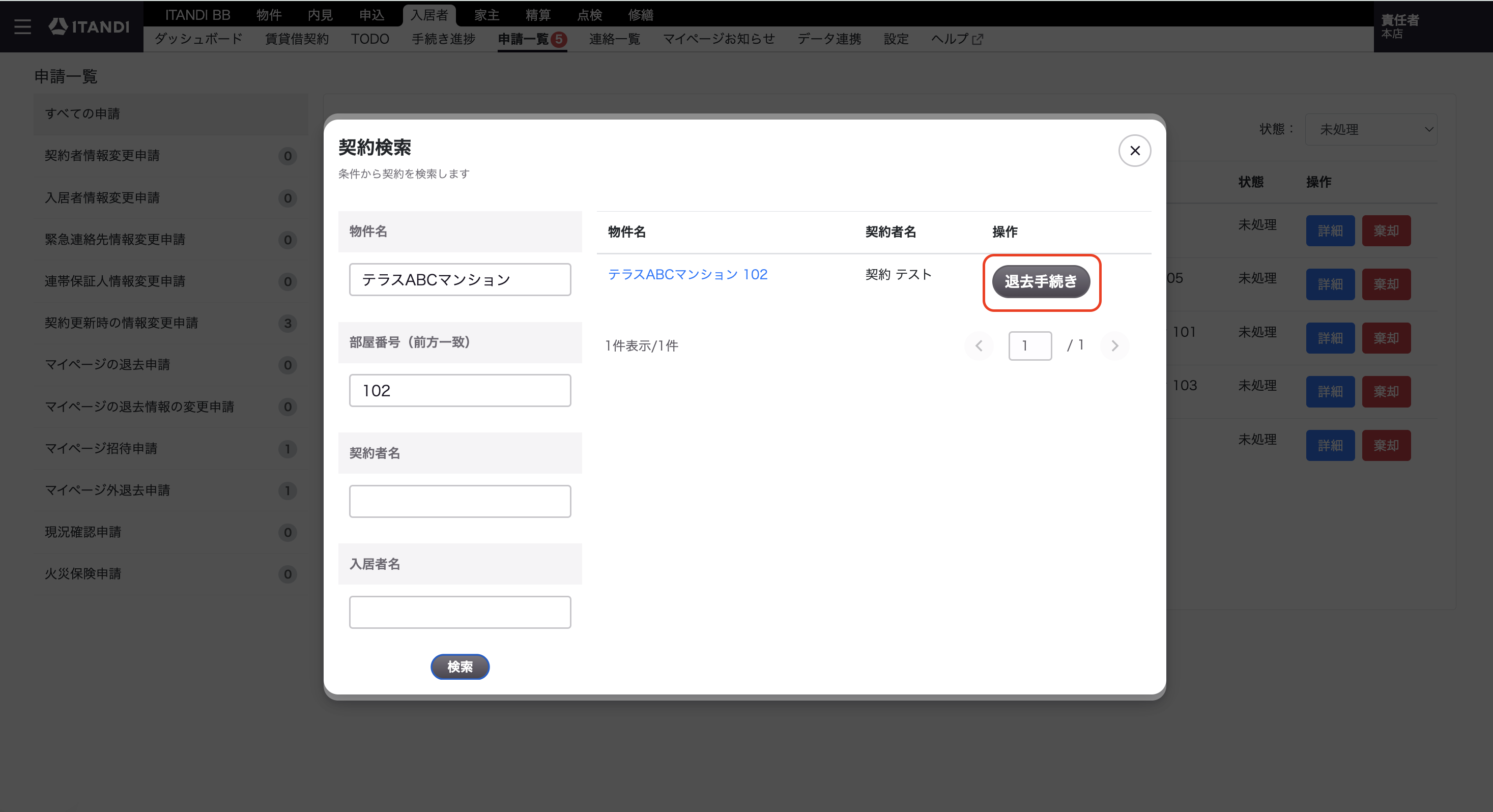Image resolution: width=1493 pixels, height=812 pixels.
Task: Switch to the 精算 tab
Action: coord(538,14)
